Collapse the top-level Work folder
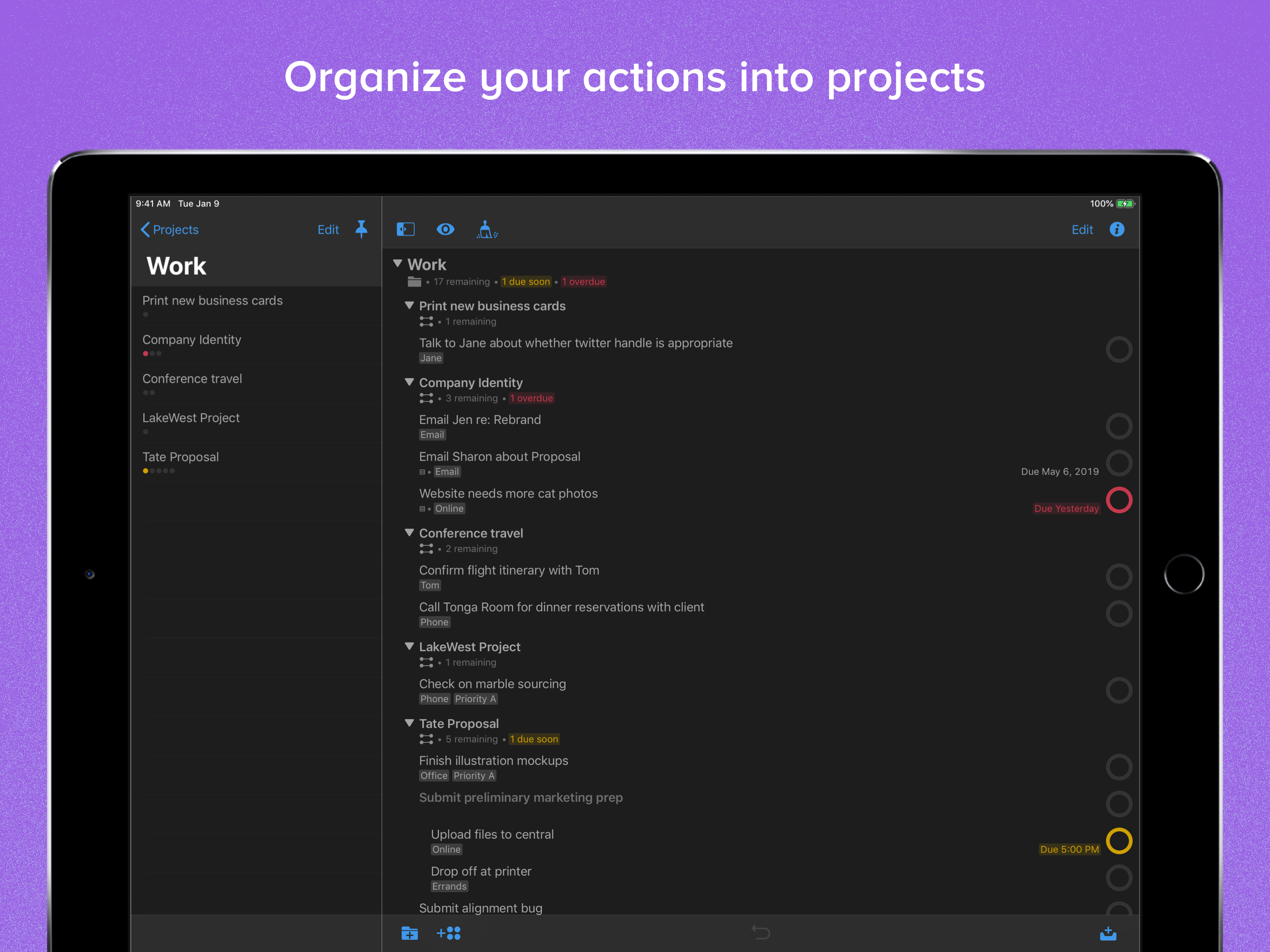 tap(397, 264)
